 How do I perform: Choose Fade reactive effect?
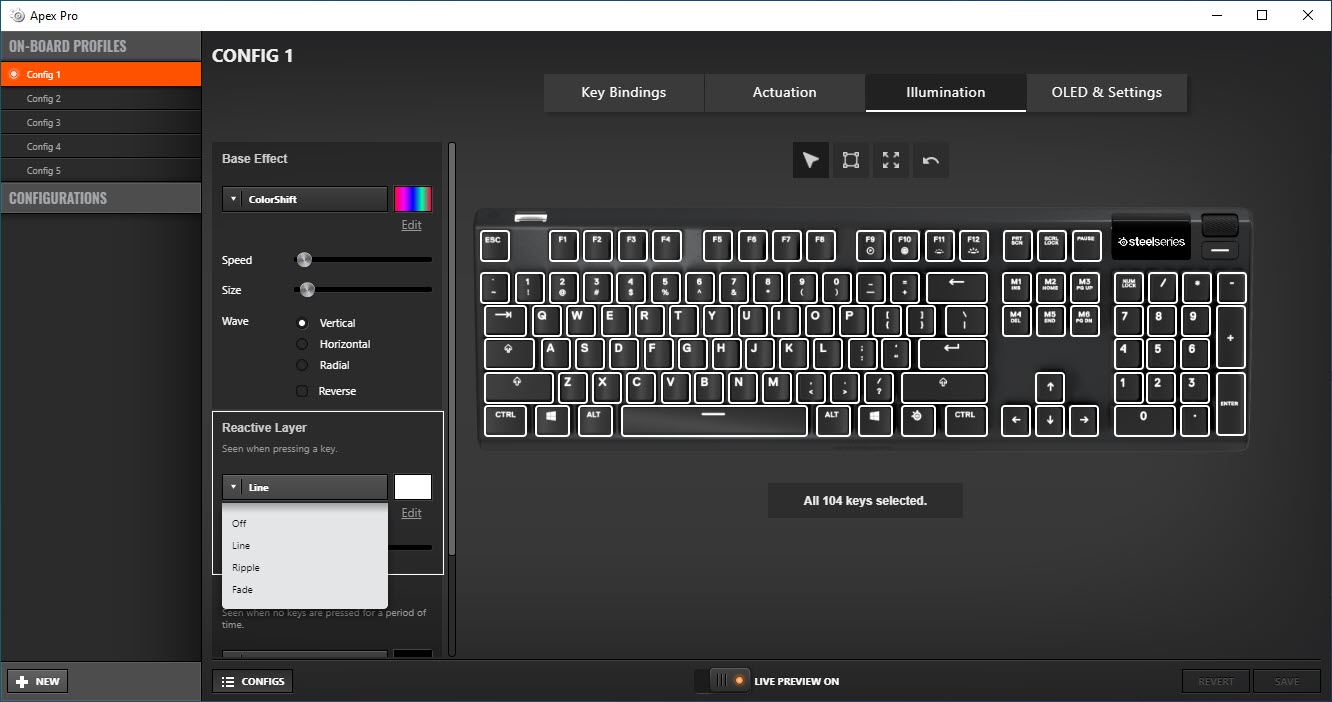pos(304,590)
